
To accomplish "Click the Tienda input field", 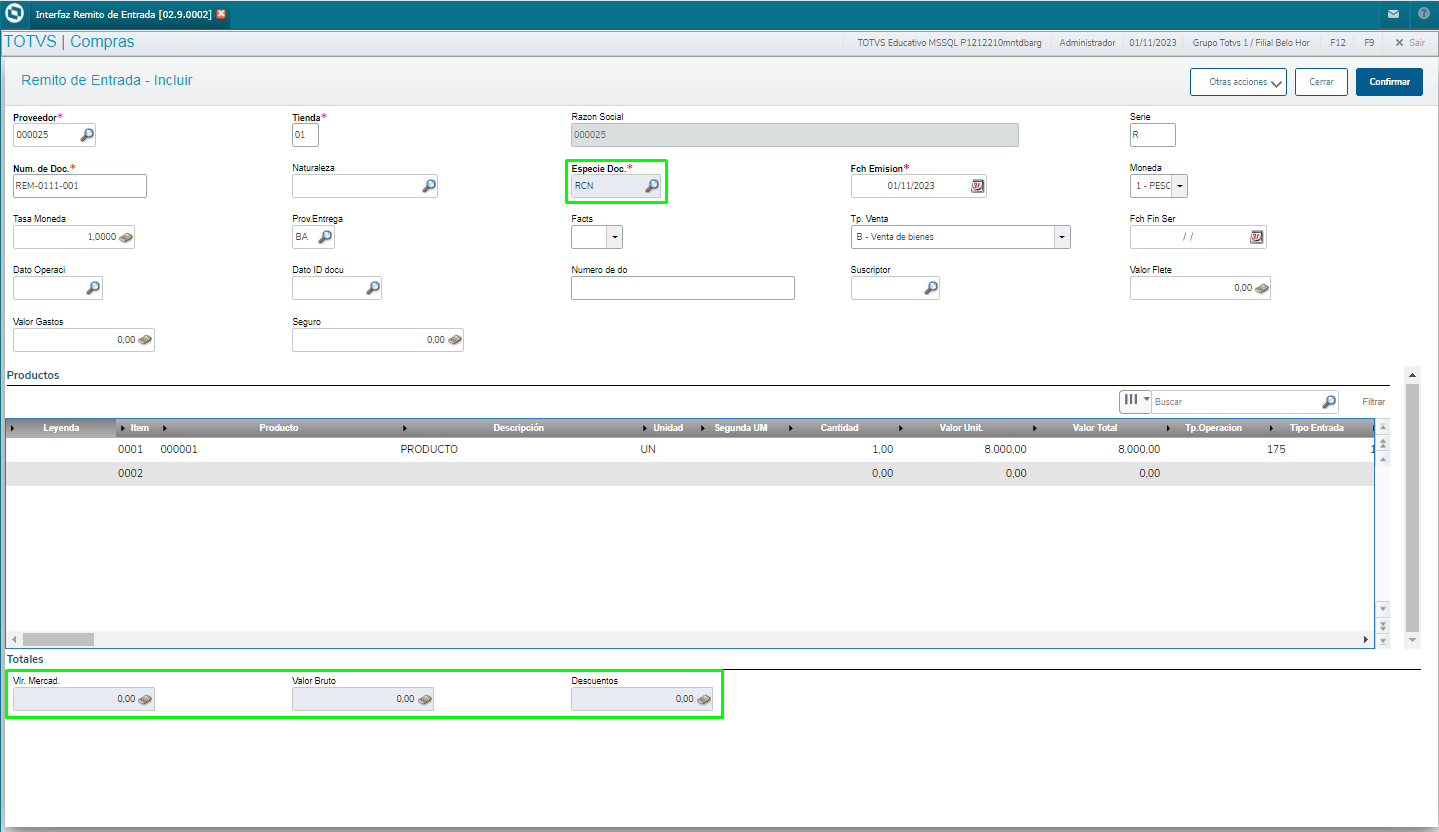I will [x=305, y=135].
